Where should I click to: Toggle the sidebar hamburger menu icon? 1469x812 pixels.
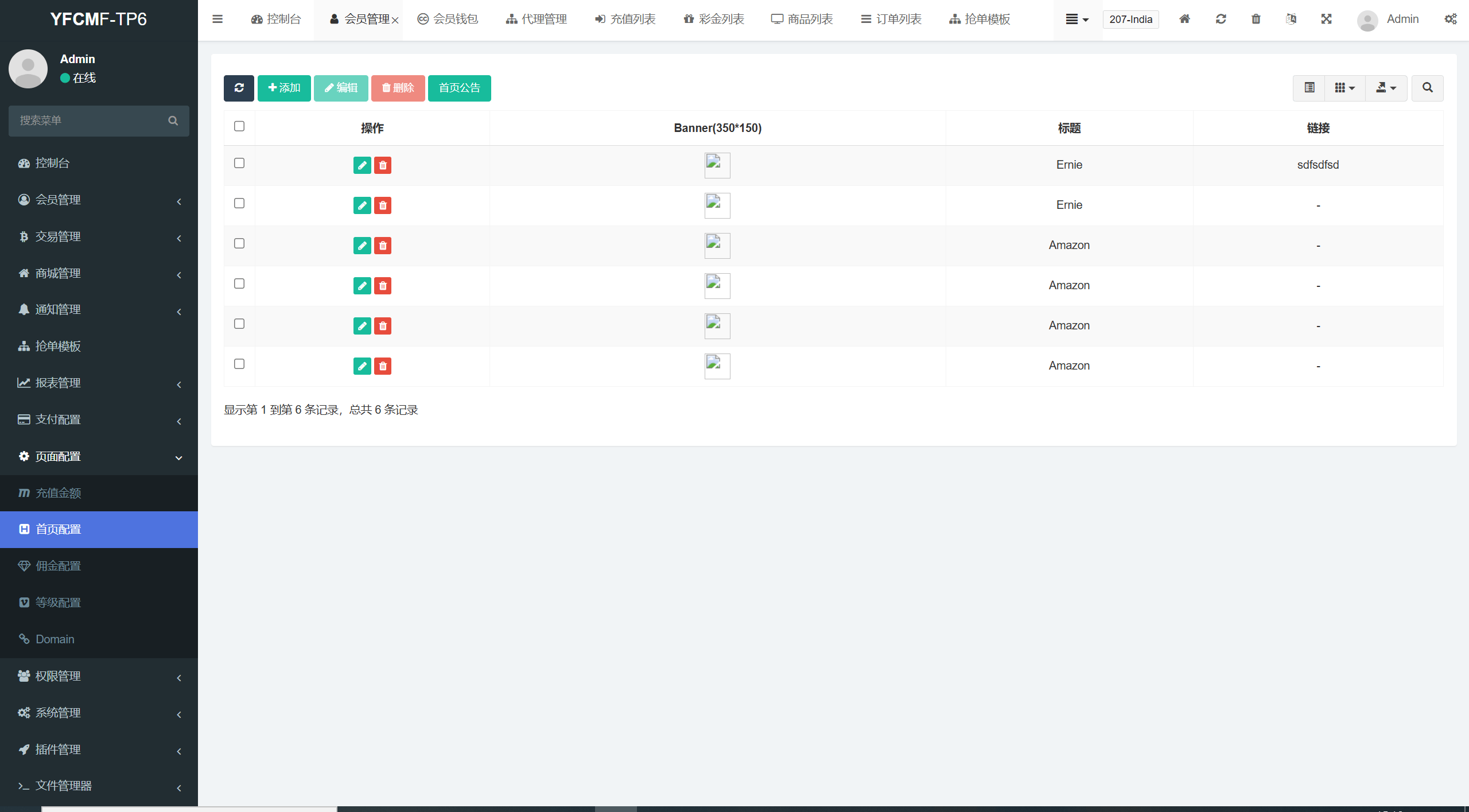tap(217, 19)
